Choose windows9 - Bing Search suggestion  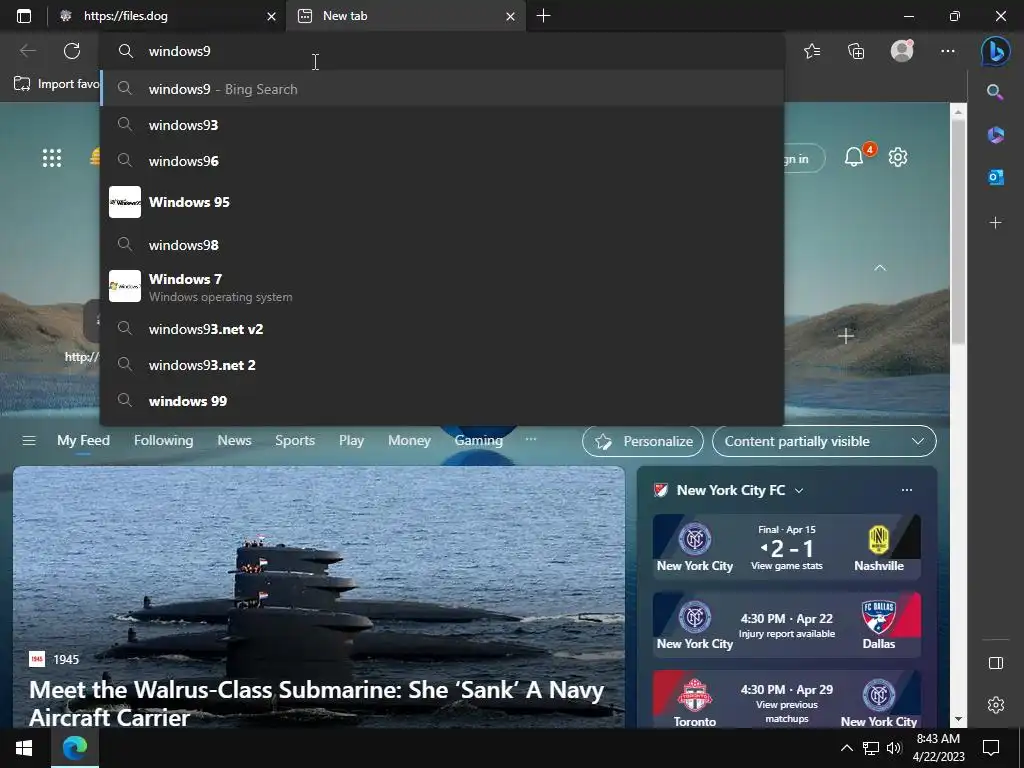pyautogui.click(x=442, y=89)
